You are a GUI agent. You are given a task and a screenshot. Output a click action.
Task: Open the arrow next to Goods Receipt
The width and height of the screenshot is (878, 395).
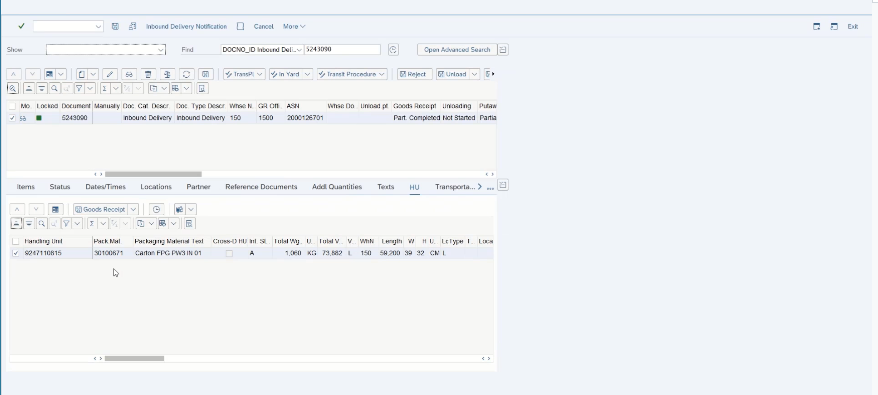[133, 209]
